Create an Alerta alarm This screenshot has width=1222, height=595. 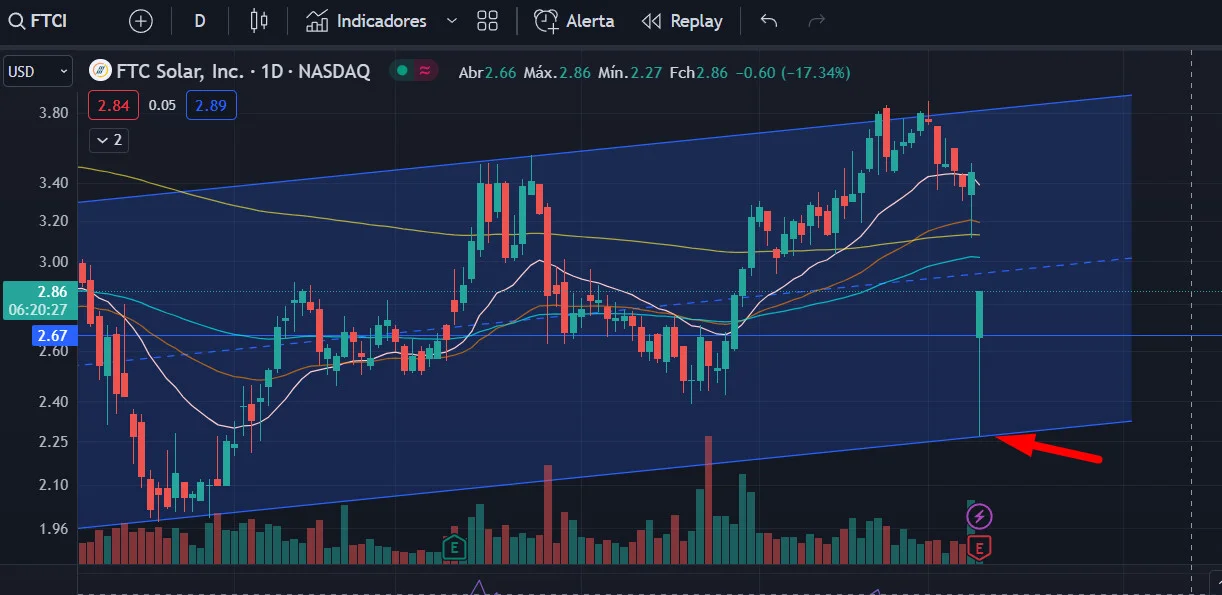pyautogui.click(x=574, y=20)
